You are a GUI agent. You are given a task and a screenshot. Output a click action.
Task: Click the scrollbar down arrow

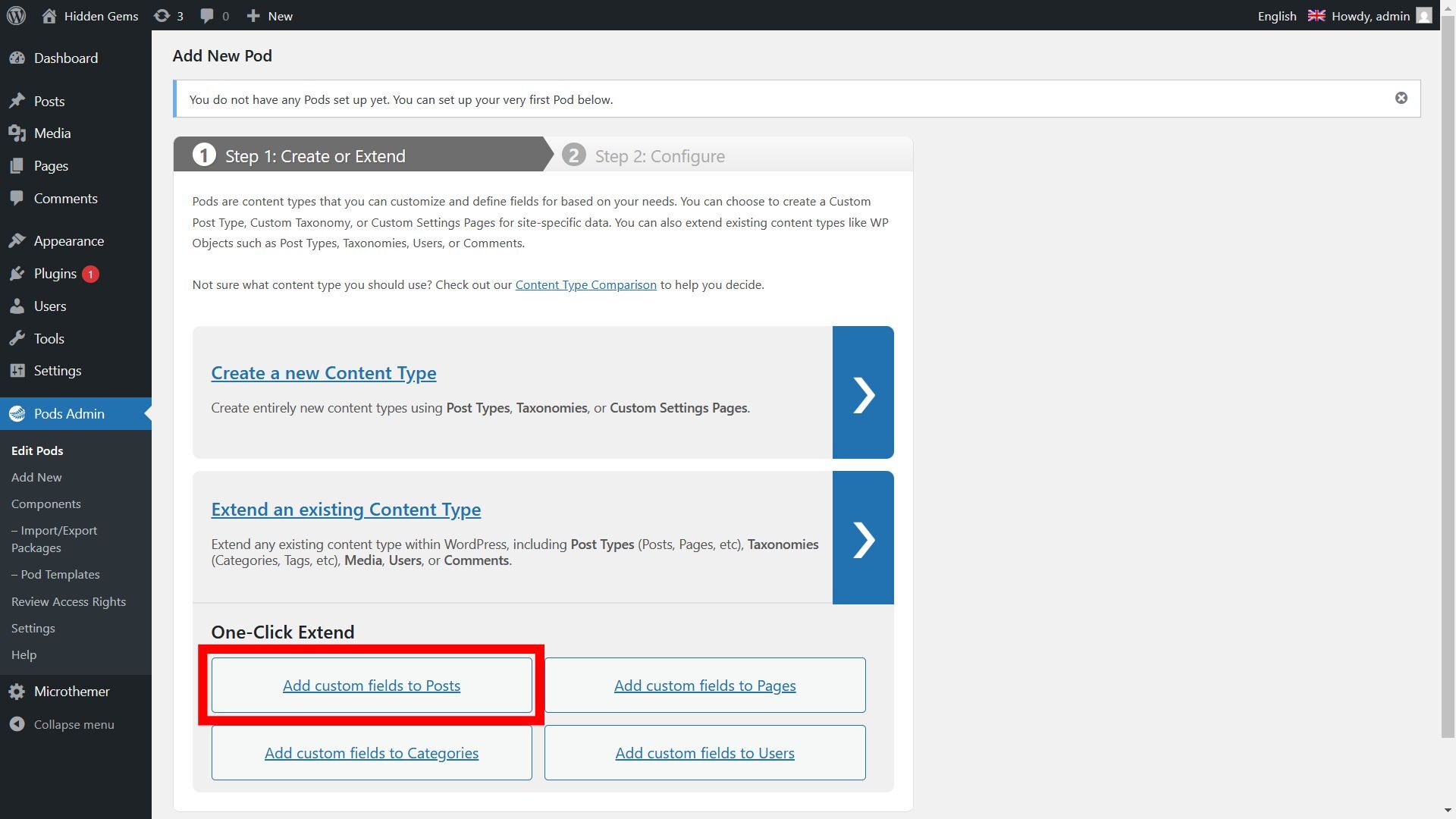(1448, 811)
